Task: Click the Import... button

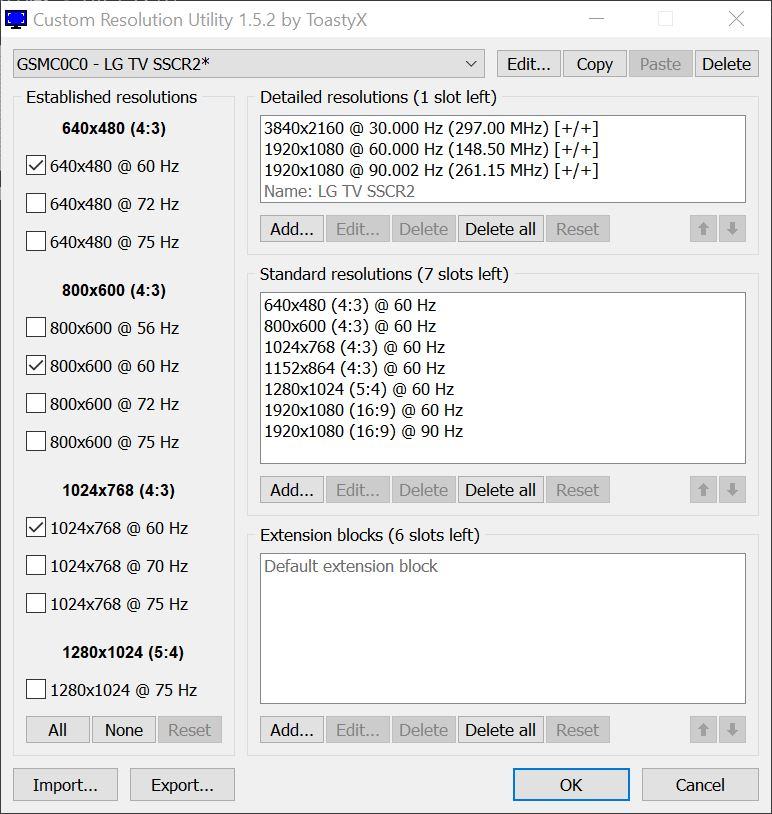Action: coord(65,785)
